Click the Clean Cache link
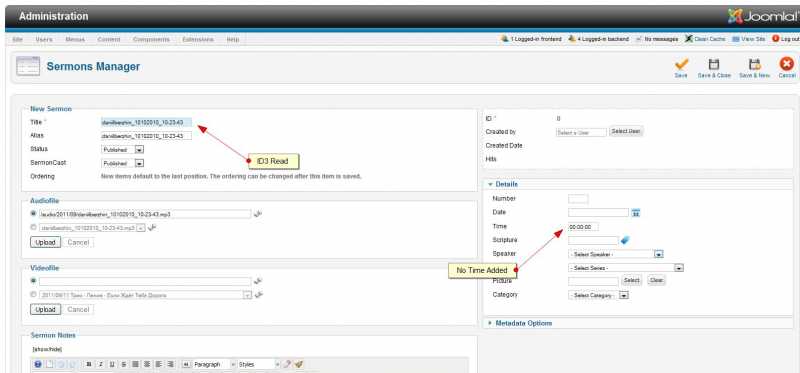 coord(705,39)
